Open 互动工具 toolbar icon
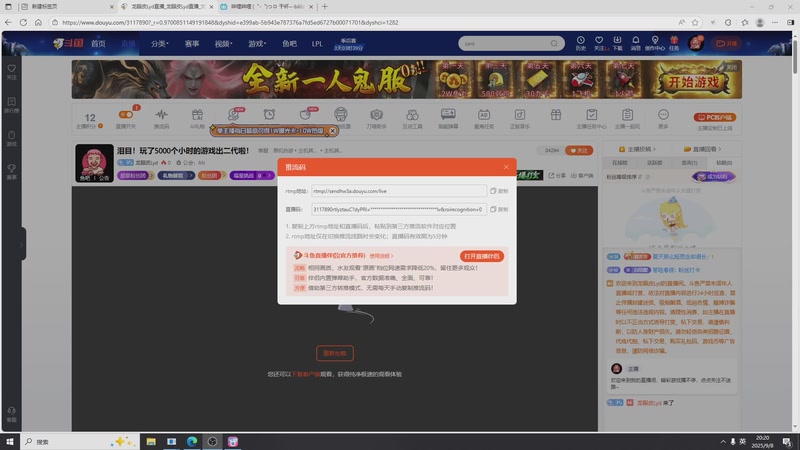 [412, 118]
